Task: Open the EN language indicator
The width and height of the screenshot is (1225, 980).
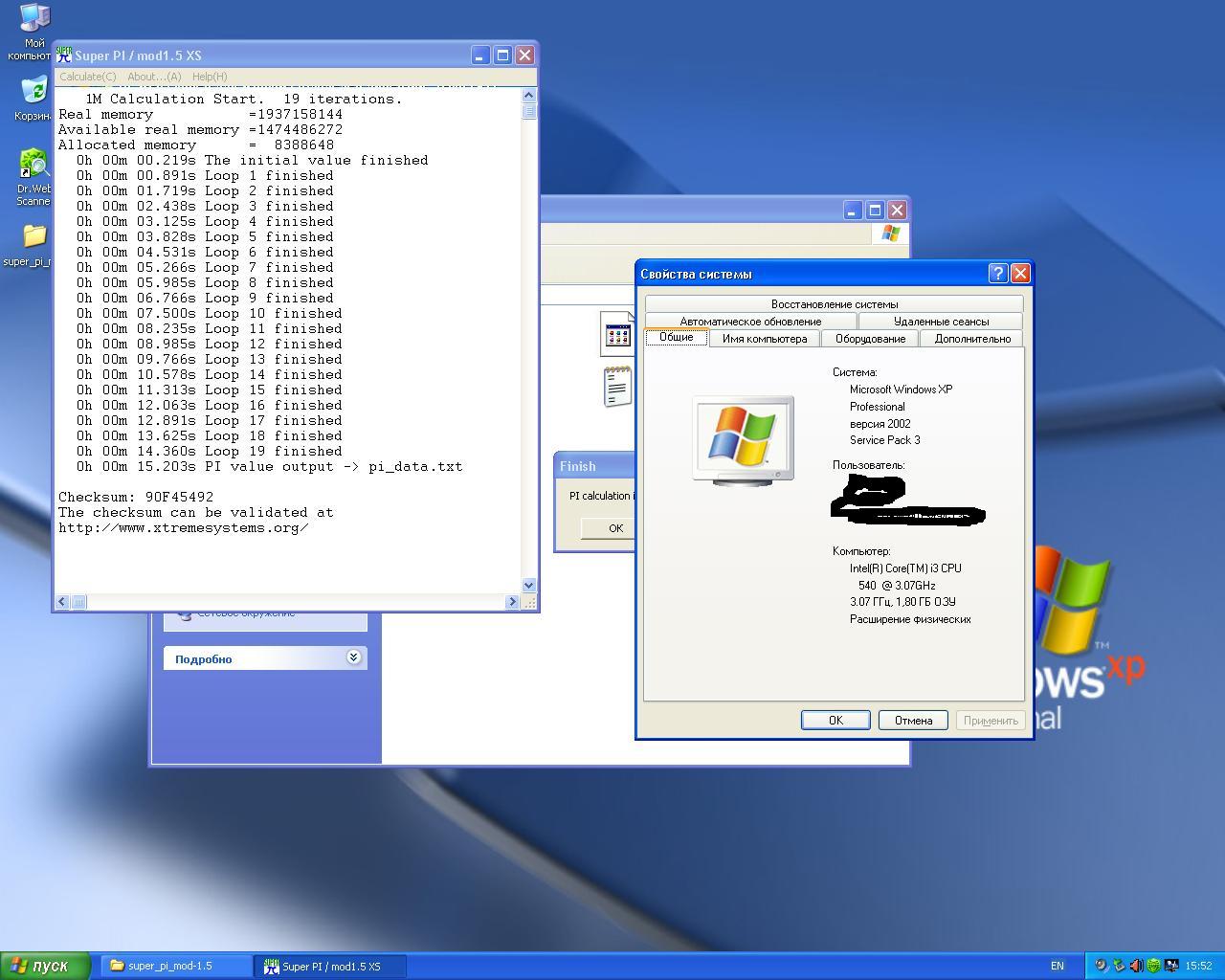Action: (x=1058, y=966)
